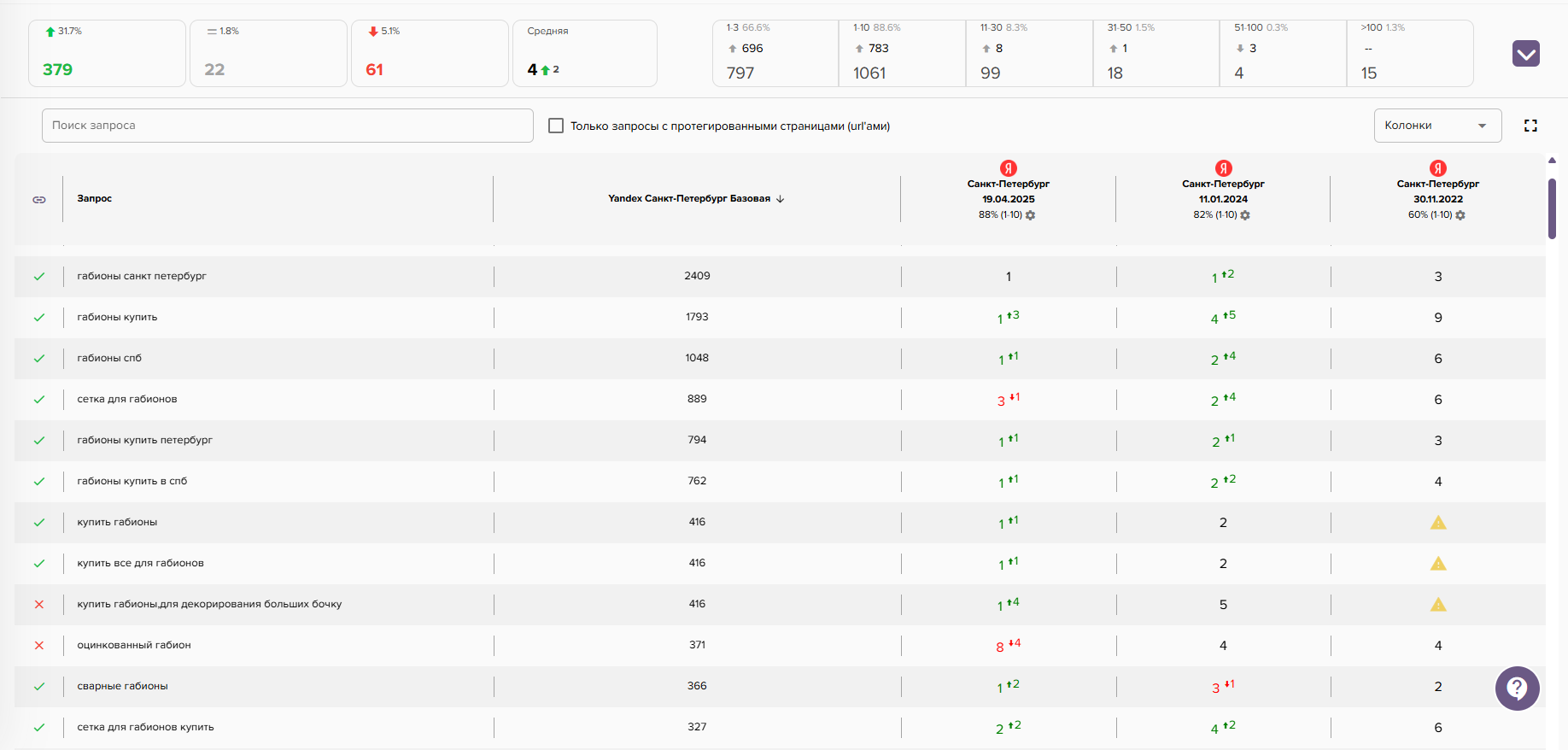The width and height of the screenshot is (1568, 750).
Task: Click the Поиск запроса search field
Action: (287, 126)
